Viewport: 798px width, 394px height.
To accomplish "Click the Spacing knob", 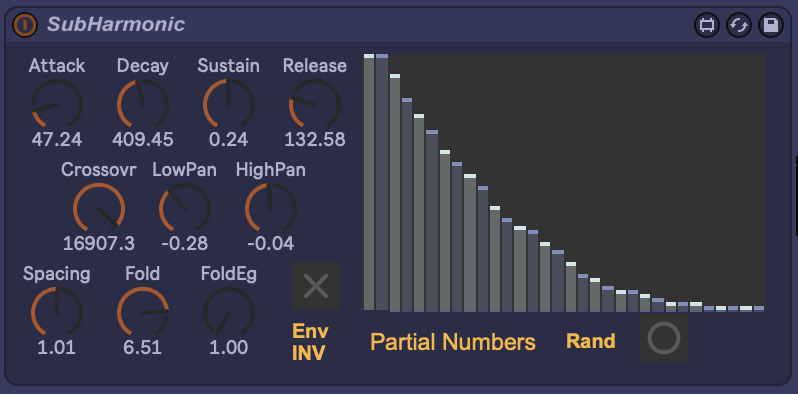I will (x=56, y=312).
